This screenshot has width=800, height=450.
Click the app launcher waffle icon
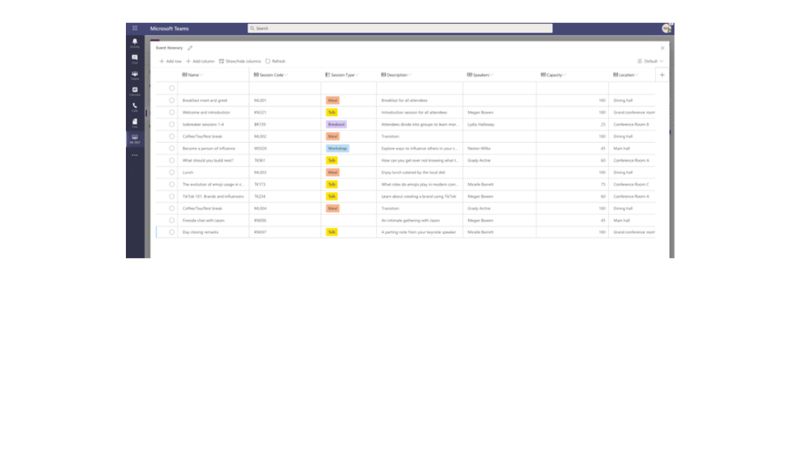click(x=135, y=28)
